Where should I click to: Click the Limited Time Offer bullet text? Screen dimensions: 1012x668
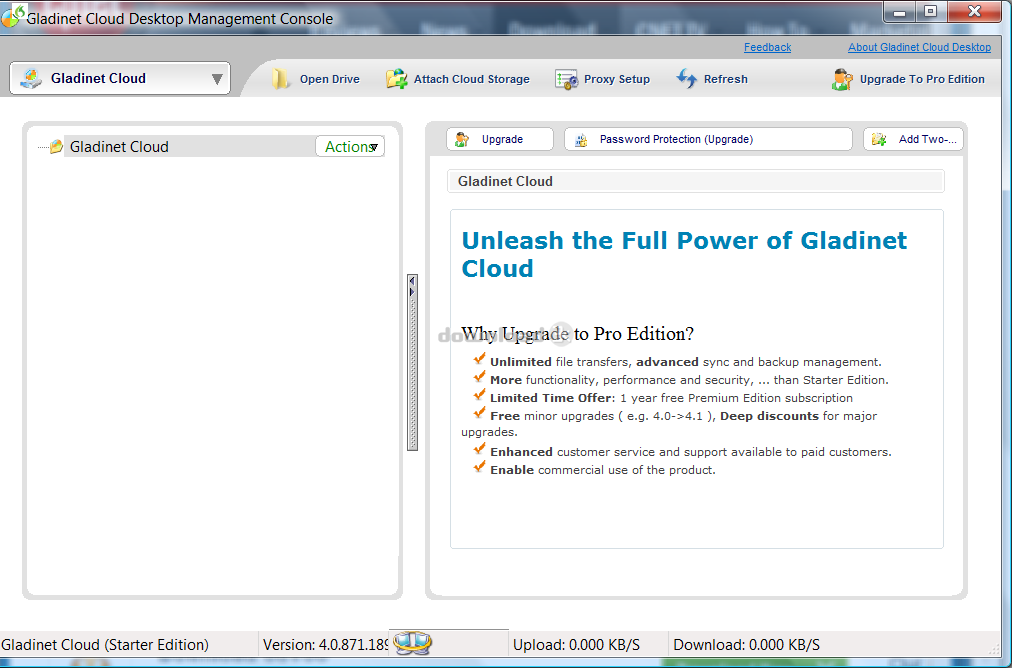click(671, 398)
